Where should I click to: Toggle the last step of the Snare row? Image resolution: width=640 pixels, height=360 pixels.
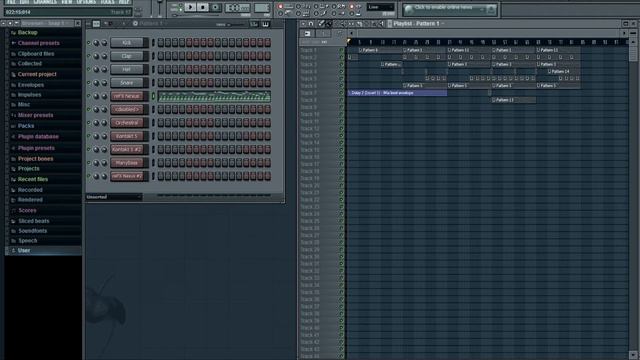(267, 83)
